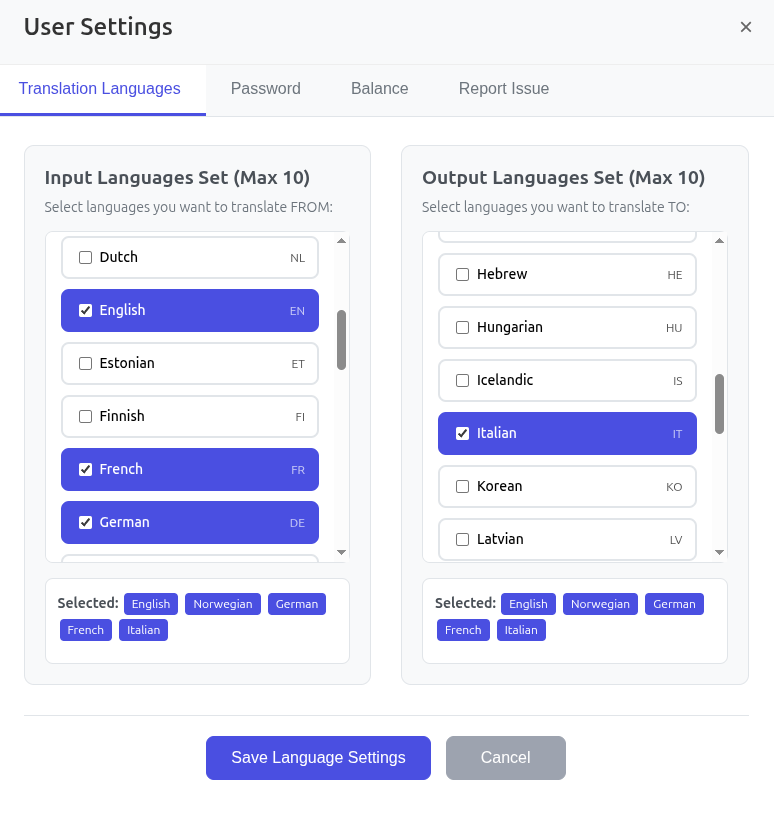Close the User Settings dialog

[x=745, y=27]
